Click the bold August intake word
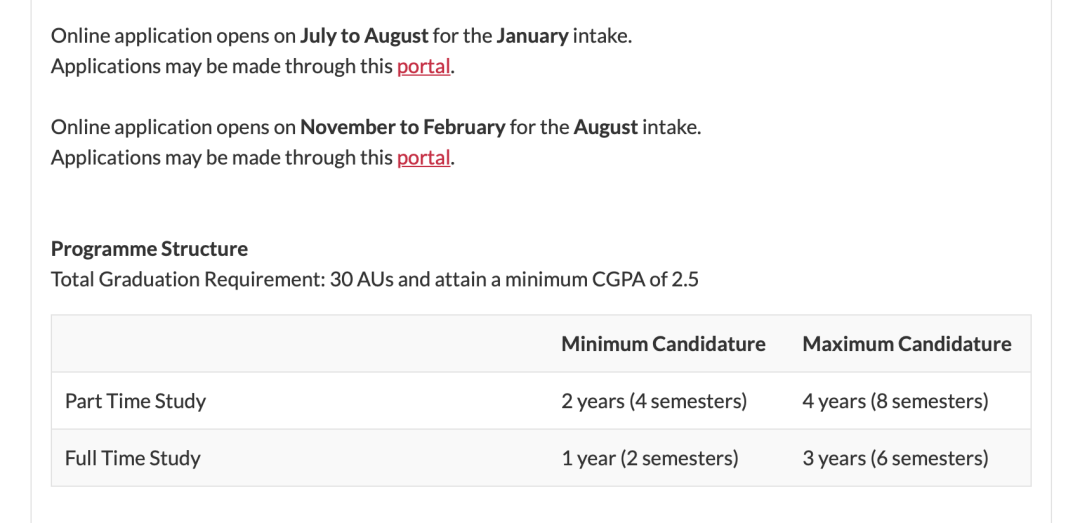The width and height of the screenshot is (1080, 523). [605, 127]
